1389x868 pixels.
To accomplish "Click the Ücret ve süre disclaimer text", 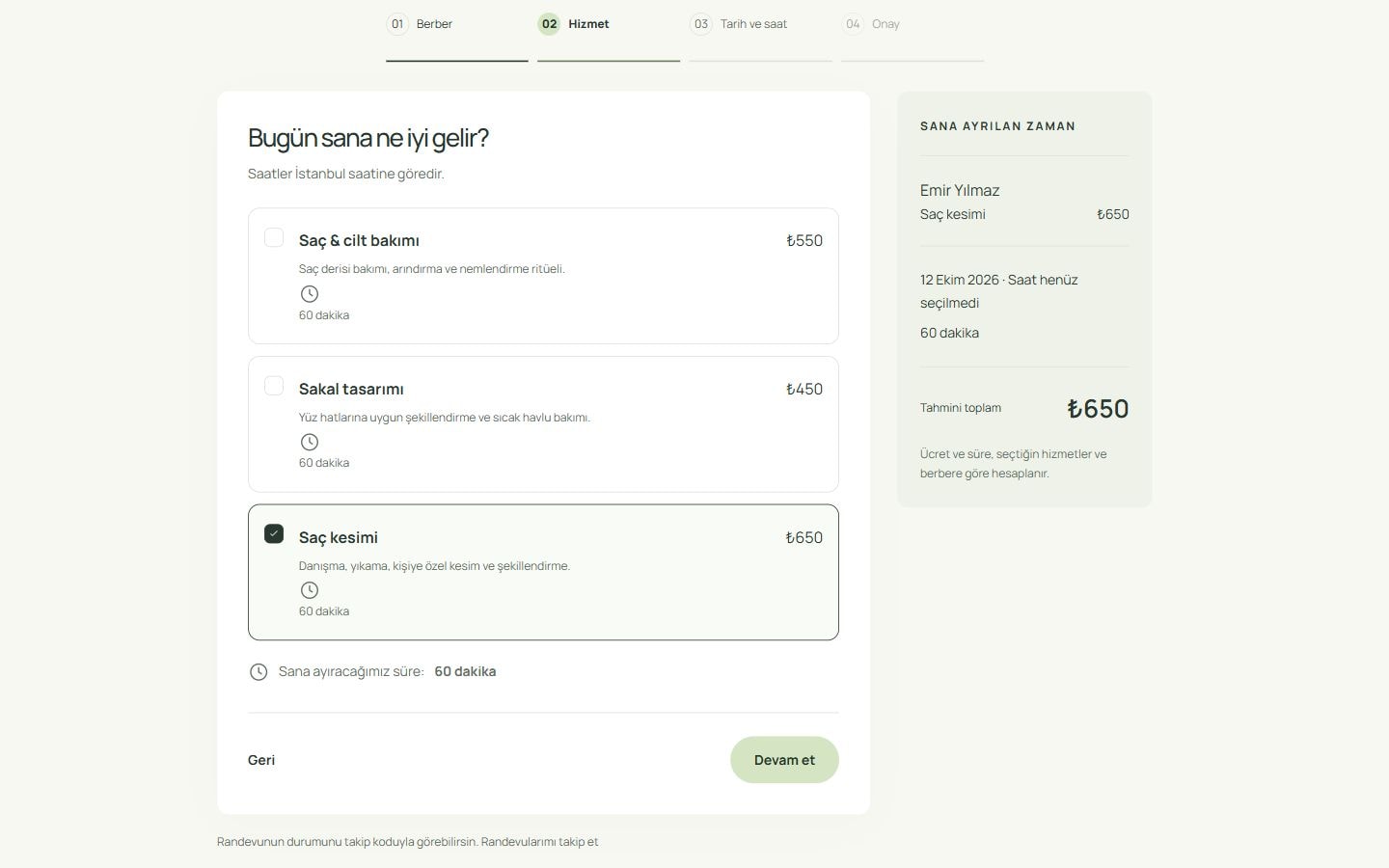I will (1014, 464).
